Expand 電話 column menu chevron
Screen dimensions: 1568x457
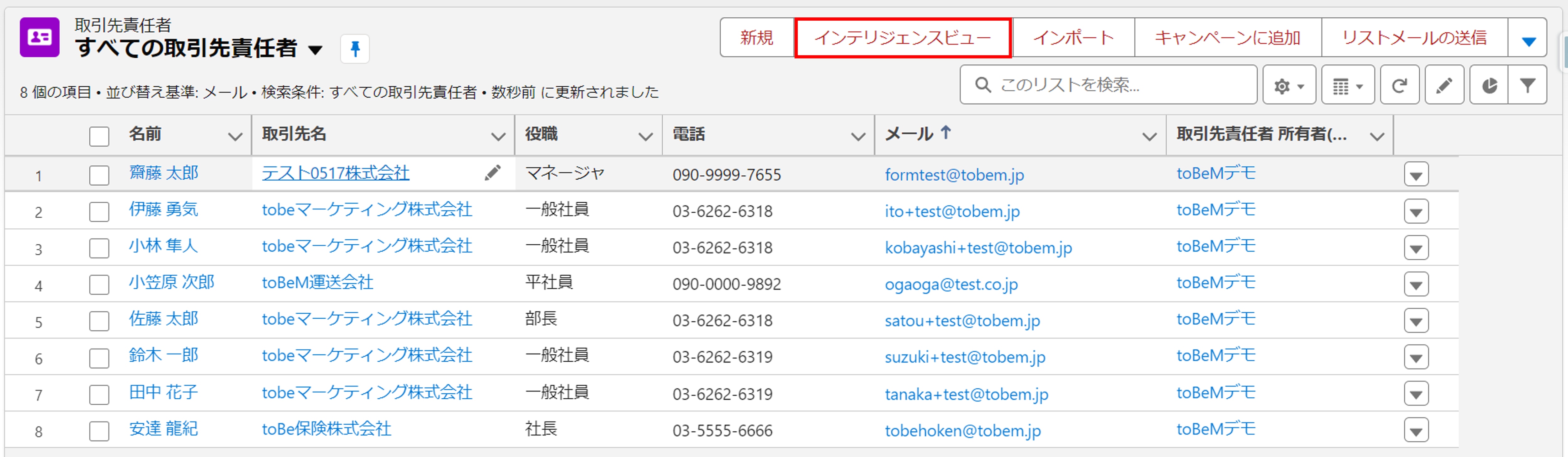(x=858, y=136)
